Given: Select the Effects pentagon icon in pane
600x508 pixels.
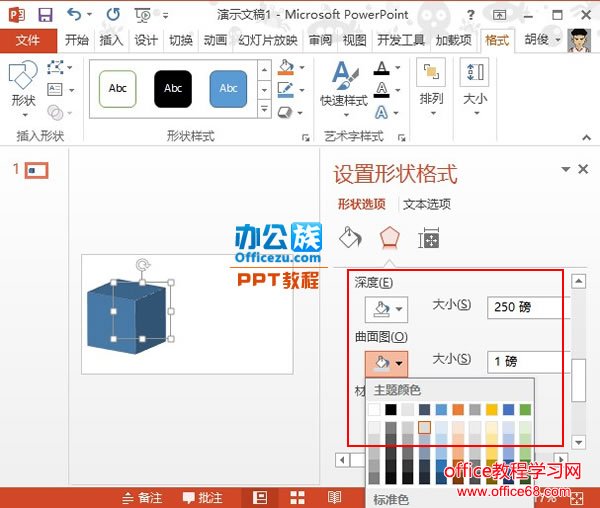Looking at the screenshot, I should [390, 238].
